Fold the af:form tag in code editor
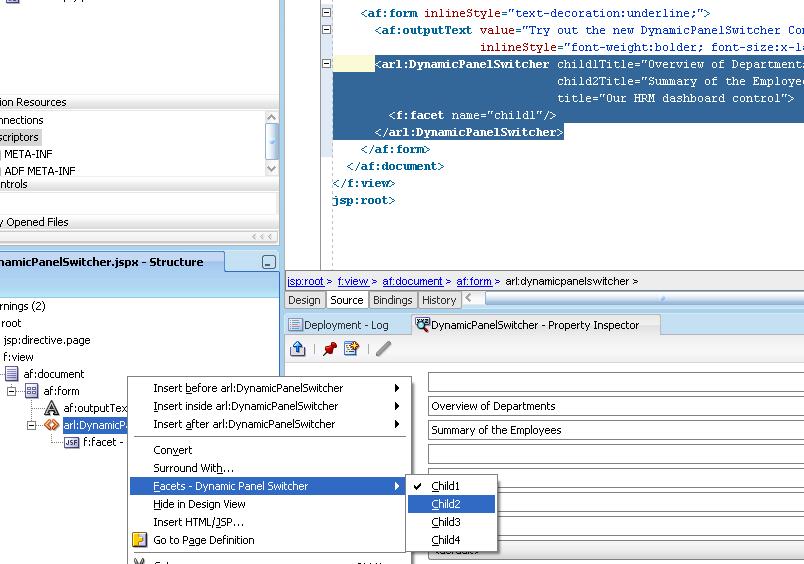The image size is (804, 564). click(x=326, y=13)
